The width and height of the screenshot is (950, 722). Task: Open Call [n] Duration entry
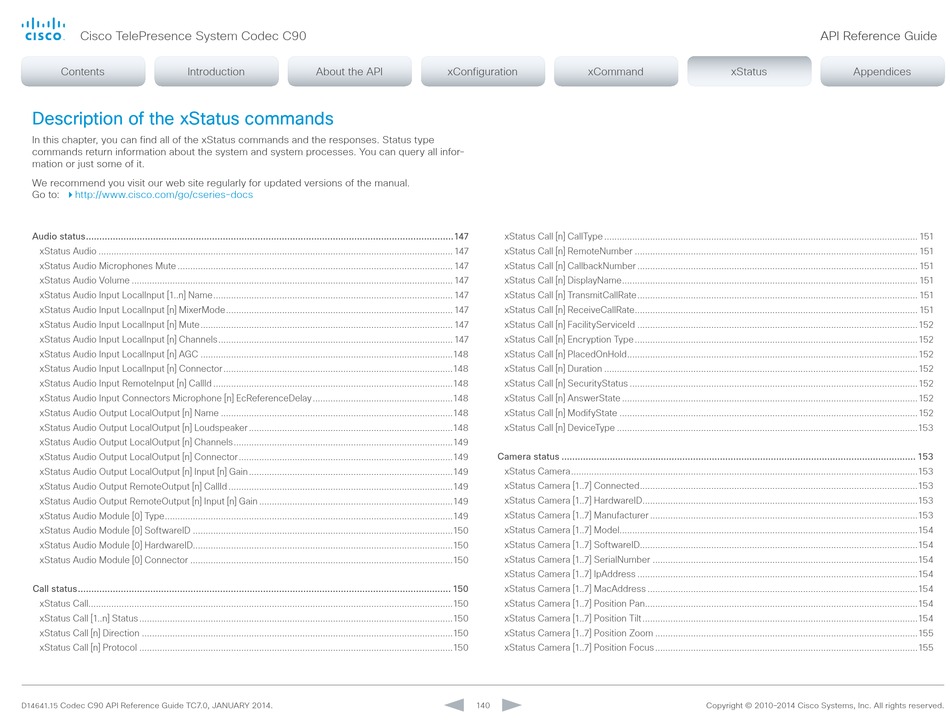pos(719,369)
